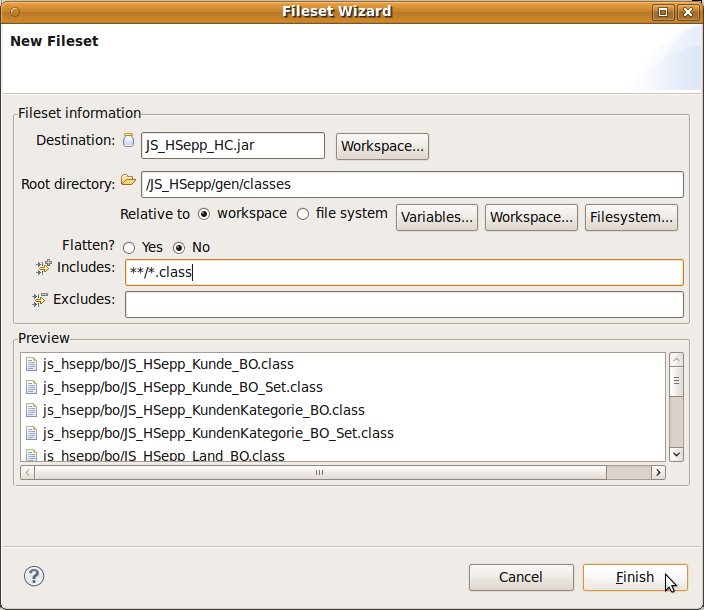Set Flatten to No
Viewport: 704px width, 610px height.
[x=180, y=247]
